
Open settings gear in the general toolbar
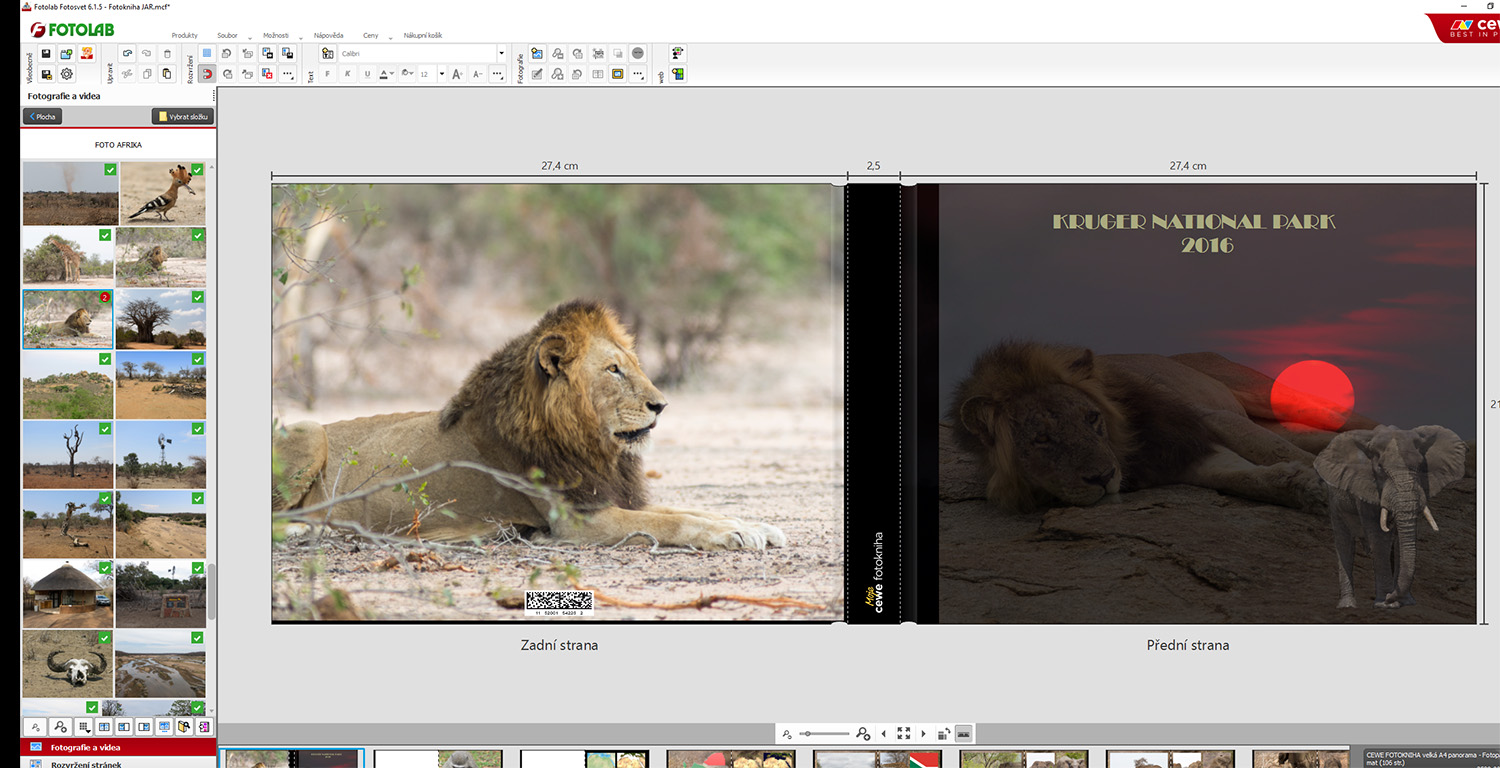click(x=66, y=74)
